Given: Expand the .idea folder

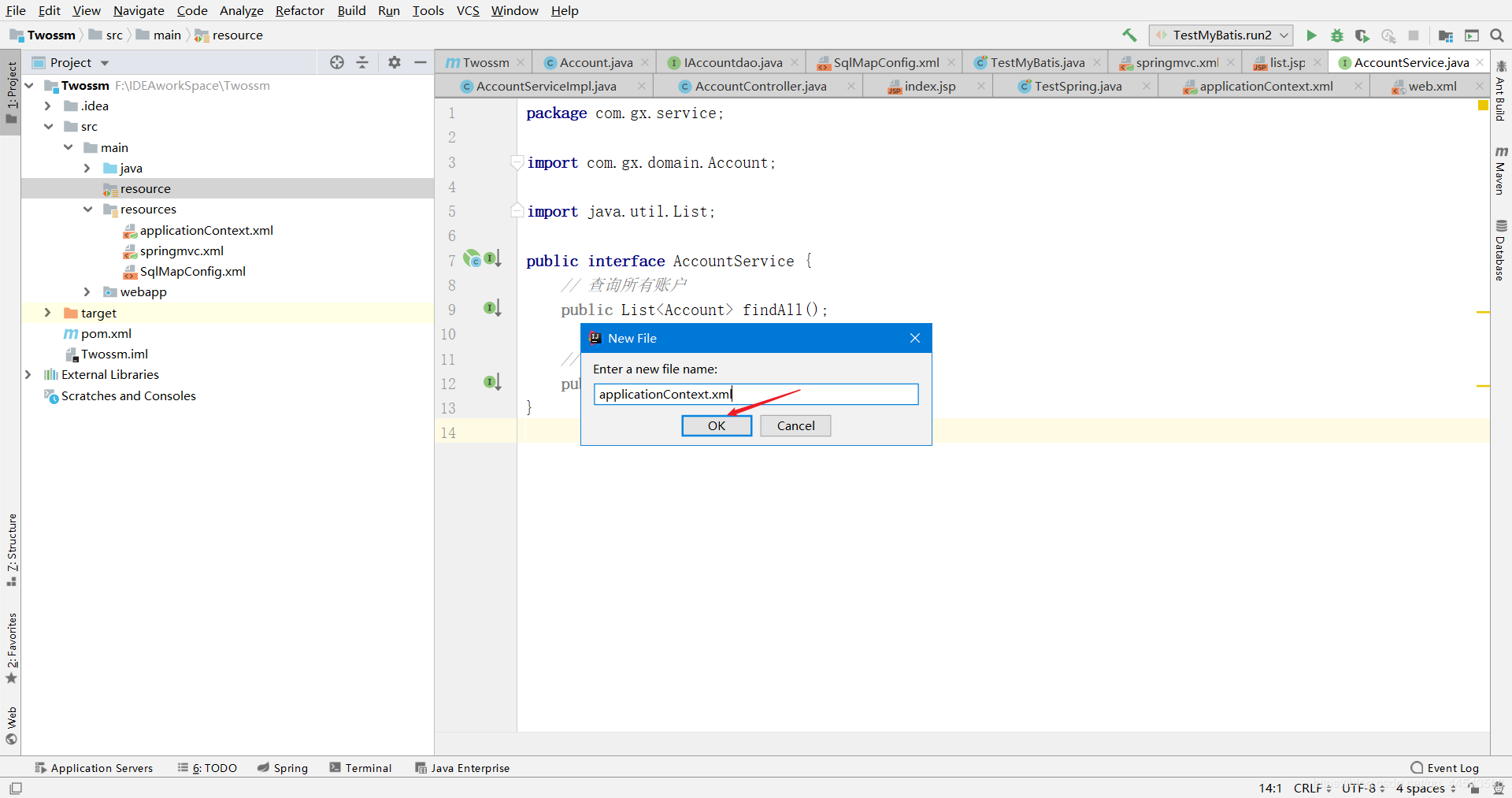Looking at the screenshot, I should tap(48, 106).
